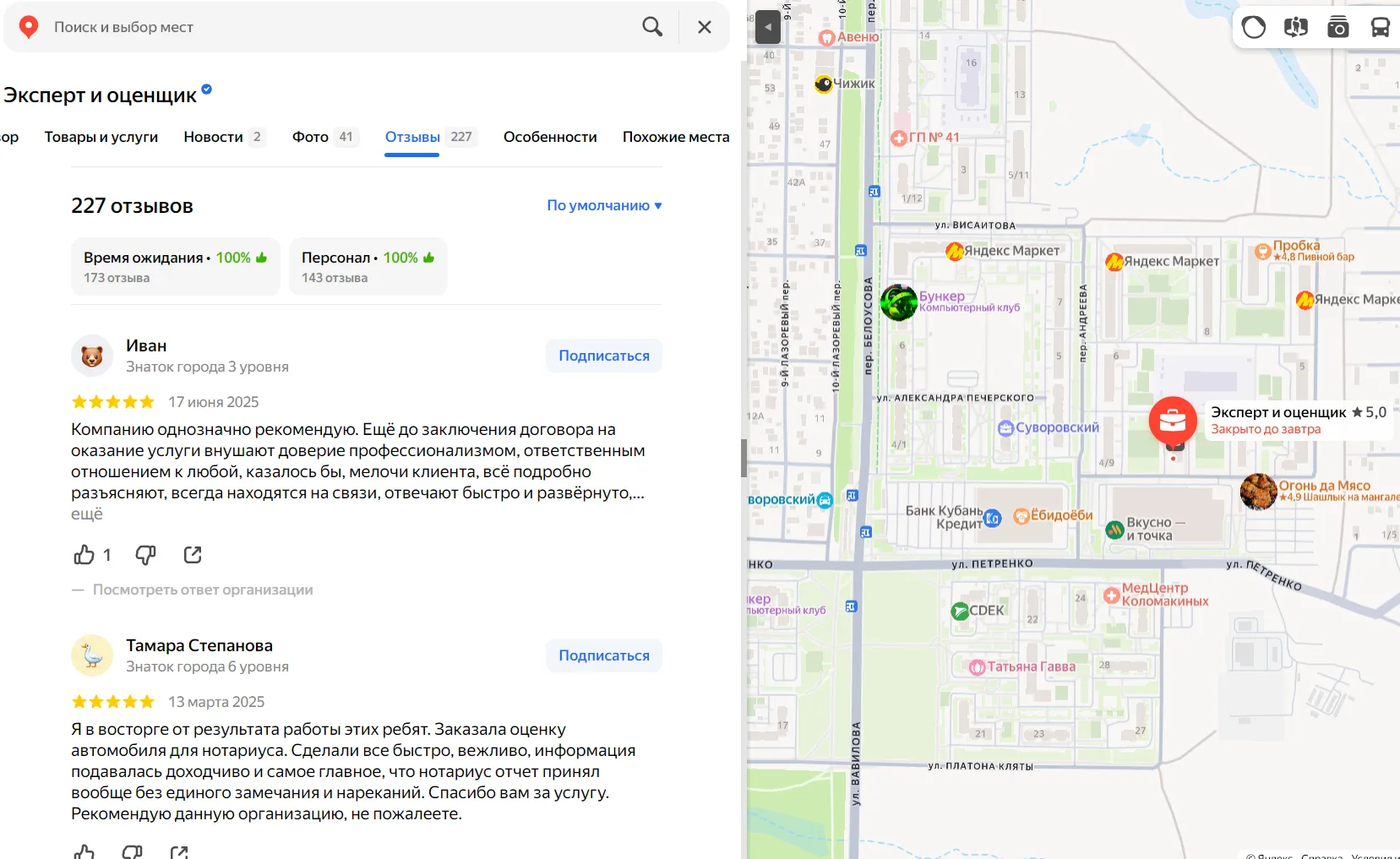This screenshot has width=1400, height=859.
Task: Click the ГП № 41 clinic marker
Action: (899, 138)
